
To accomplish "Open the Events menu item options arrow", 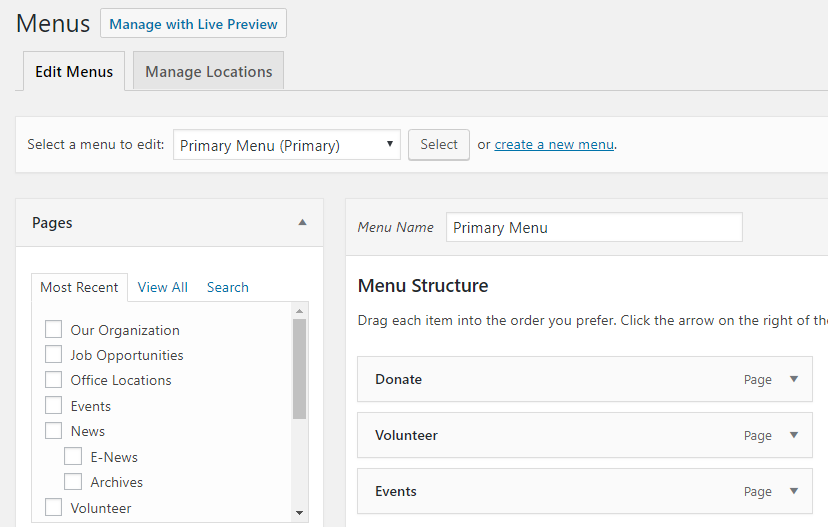I will pyautogui.click(x=794, y=491).
